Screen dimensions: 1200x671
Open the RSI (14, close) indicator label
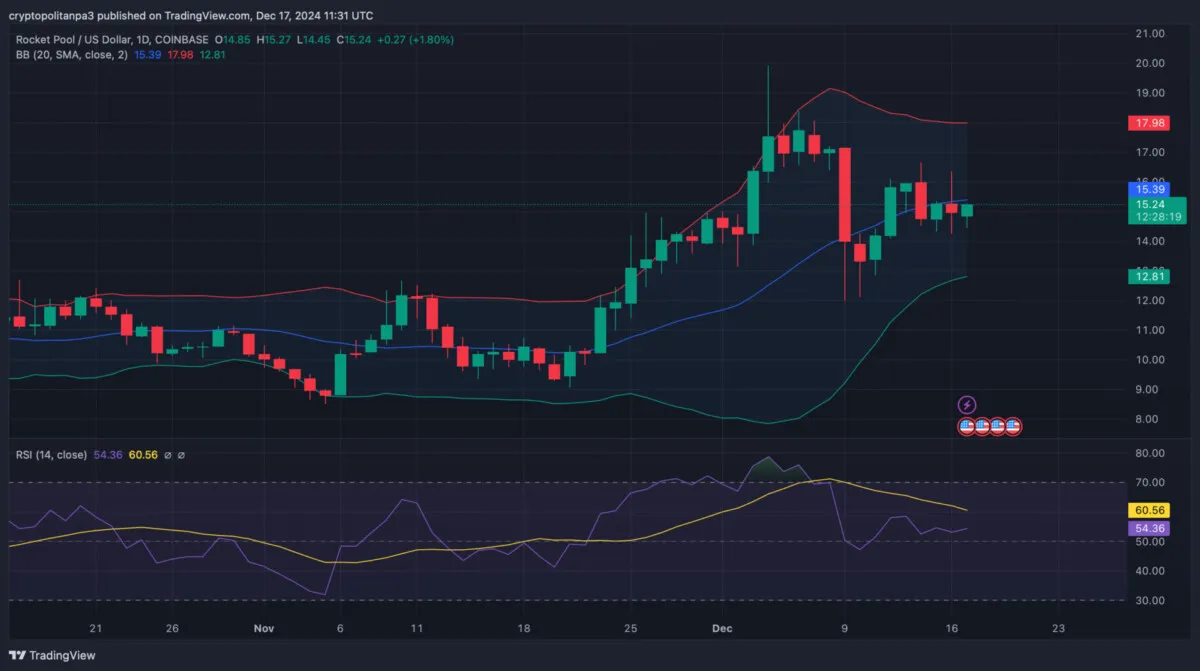51,455
